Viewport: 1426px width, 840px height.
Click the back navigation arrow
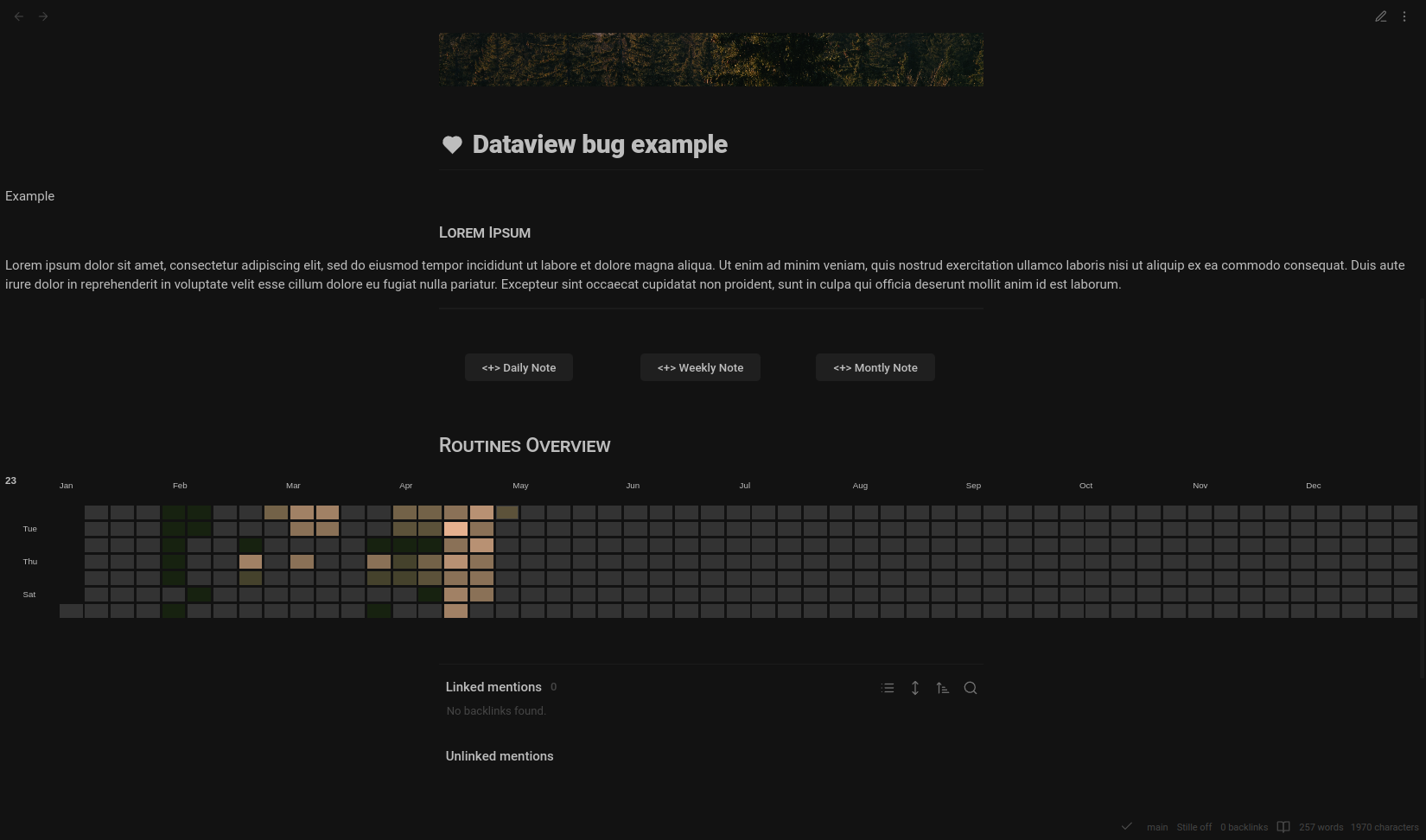[19, 16]
